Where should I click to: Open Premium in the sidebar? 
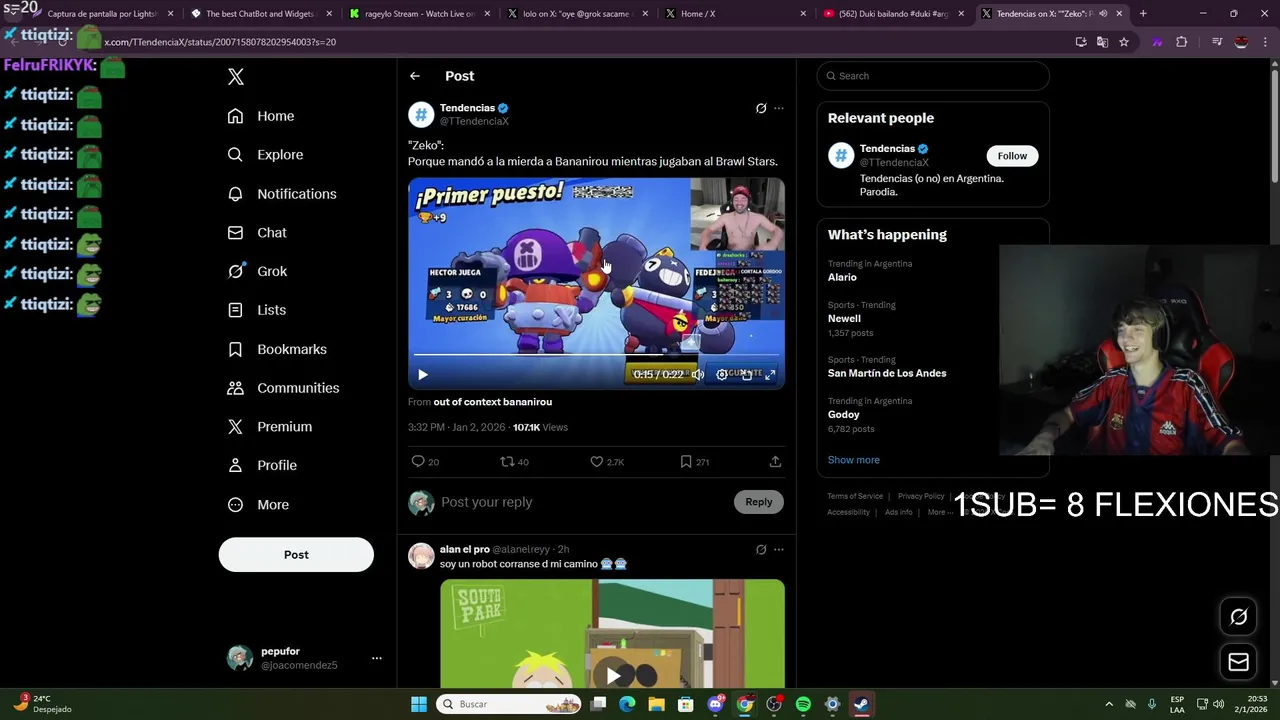click(270, 427)
